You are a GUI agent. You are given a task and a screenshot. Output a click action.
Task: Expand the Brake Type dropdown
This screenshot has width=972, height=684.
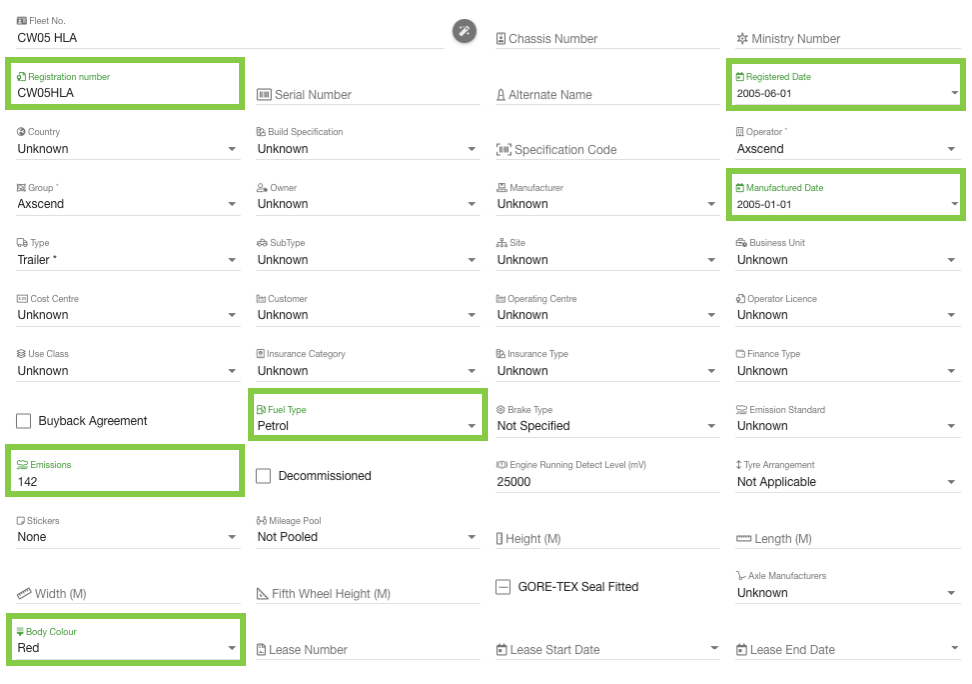pyautogui.click(x=711, y=426)
